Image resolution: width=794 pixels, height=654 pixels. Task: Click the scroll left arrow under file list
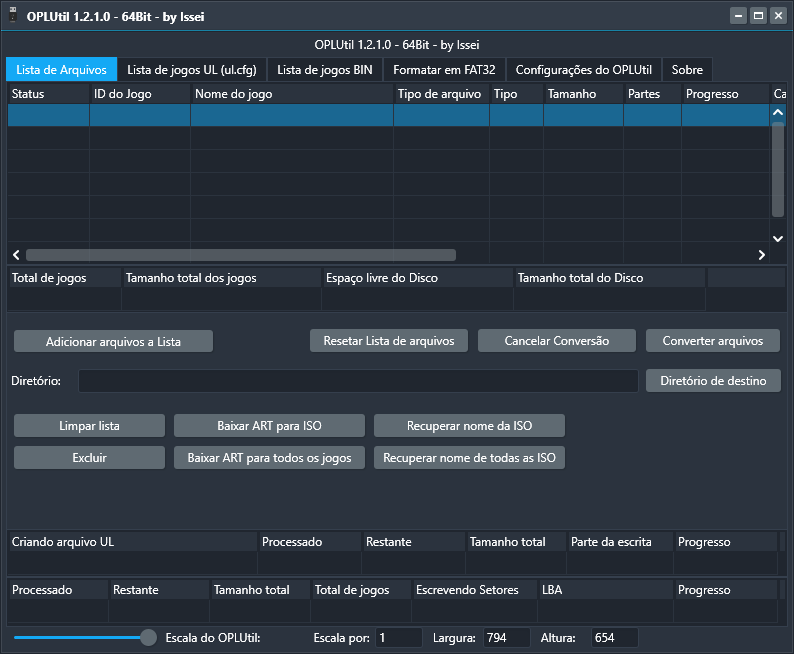click(x=16, y=255)
